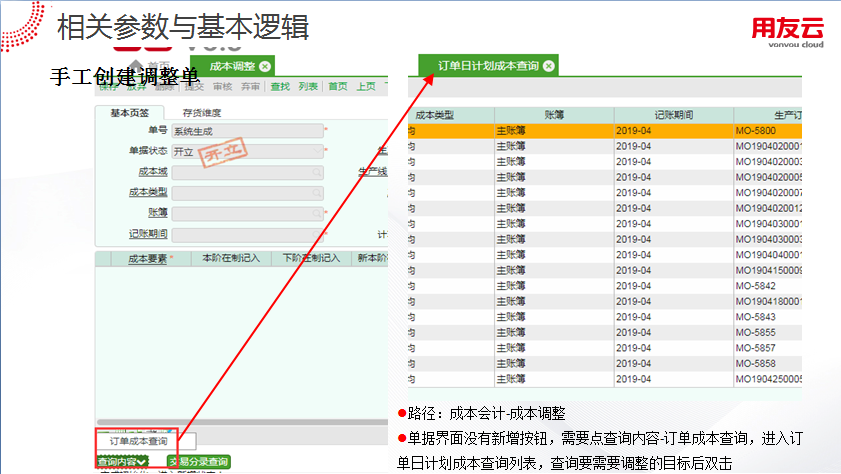Image resolution: width=841 pixels, height=474 pixels.
Task: Click the lookup icon in 成本类型 field
Action: [x=317, y=193]
